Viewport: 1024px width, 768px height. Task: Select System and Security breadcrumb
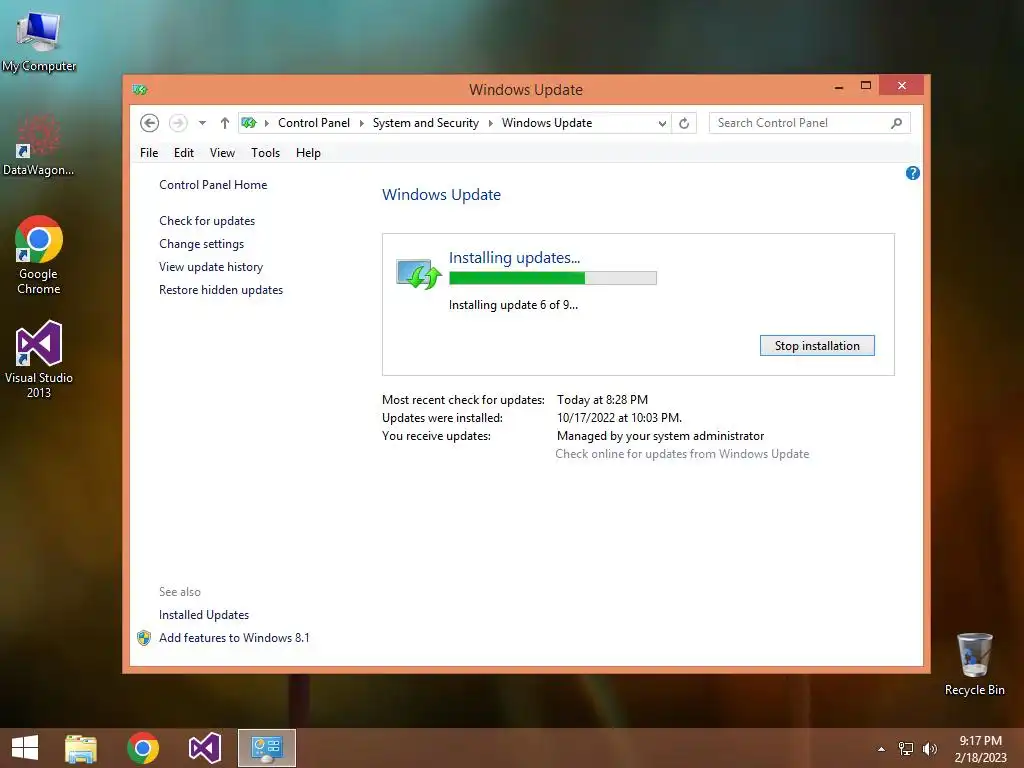pyautogui.click(x=426, y=123)
